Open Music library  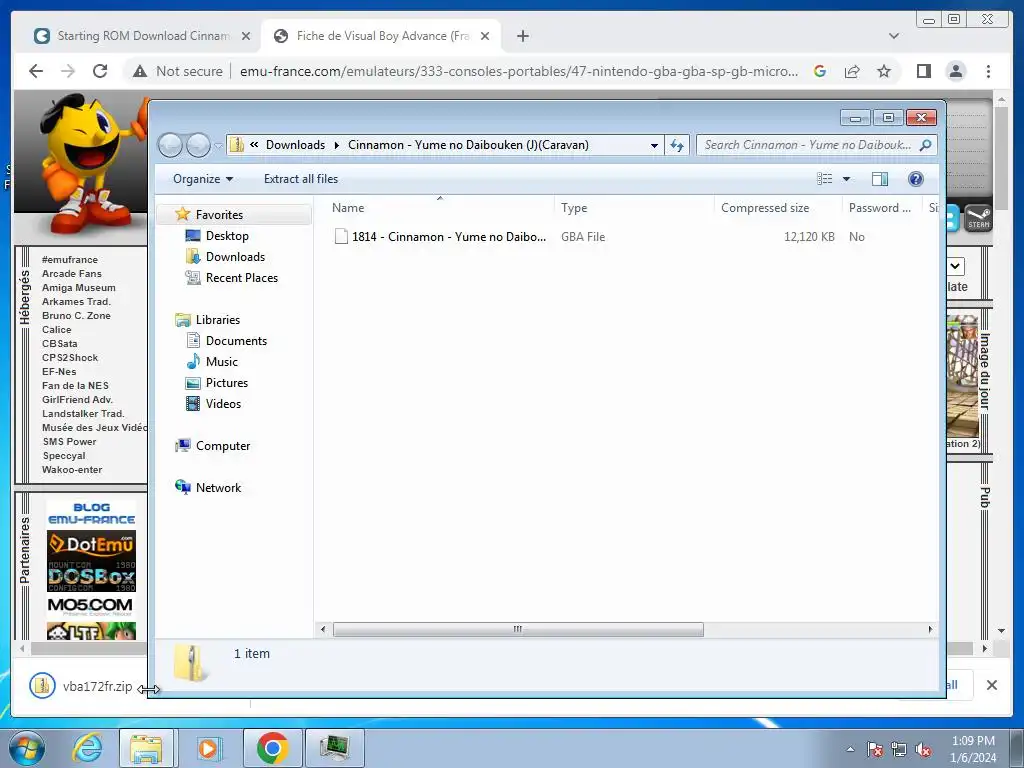221,362
